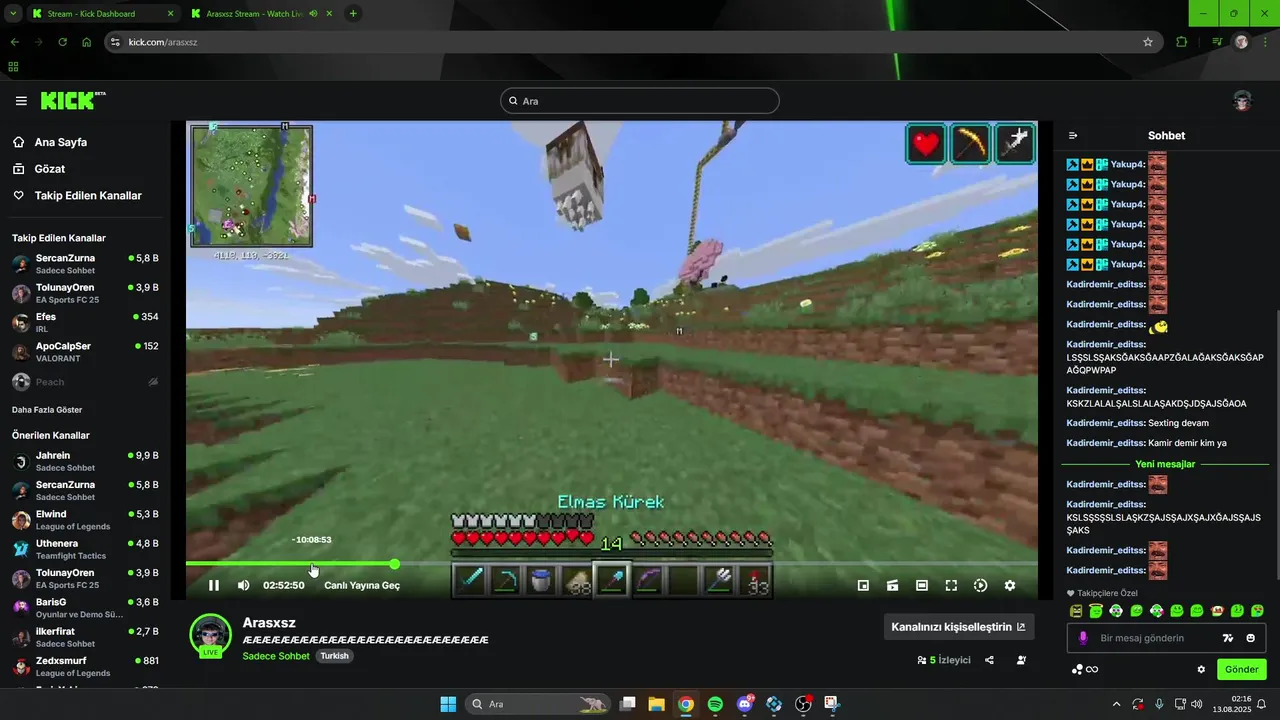
Task: Click the Arasxsz streamer avatar
Action: (x=211, y=636)
